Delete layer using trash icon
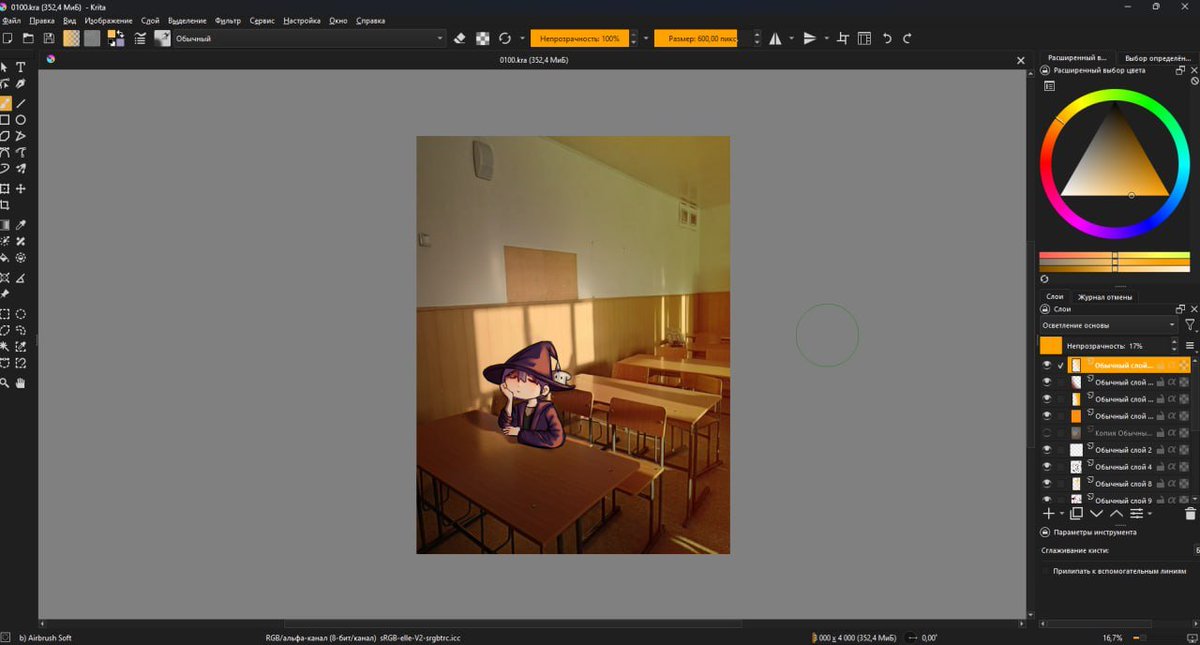This screenshot has width=1200, height=645. point(1190,513)
